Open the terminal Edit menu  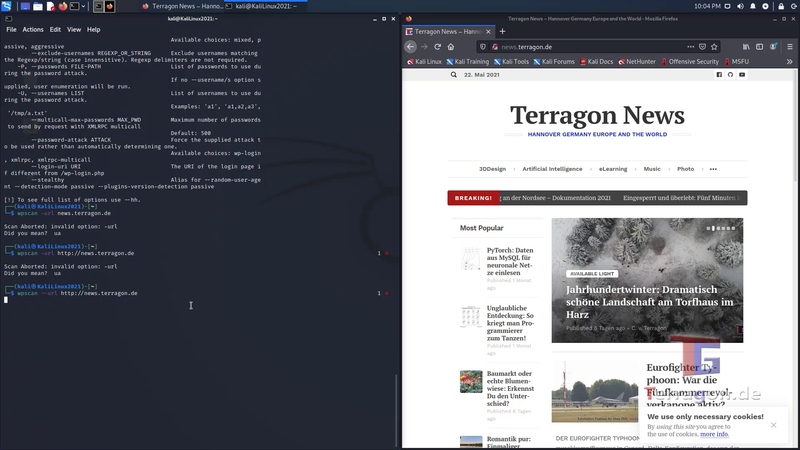(55, 30)
